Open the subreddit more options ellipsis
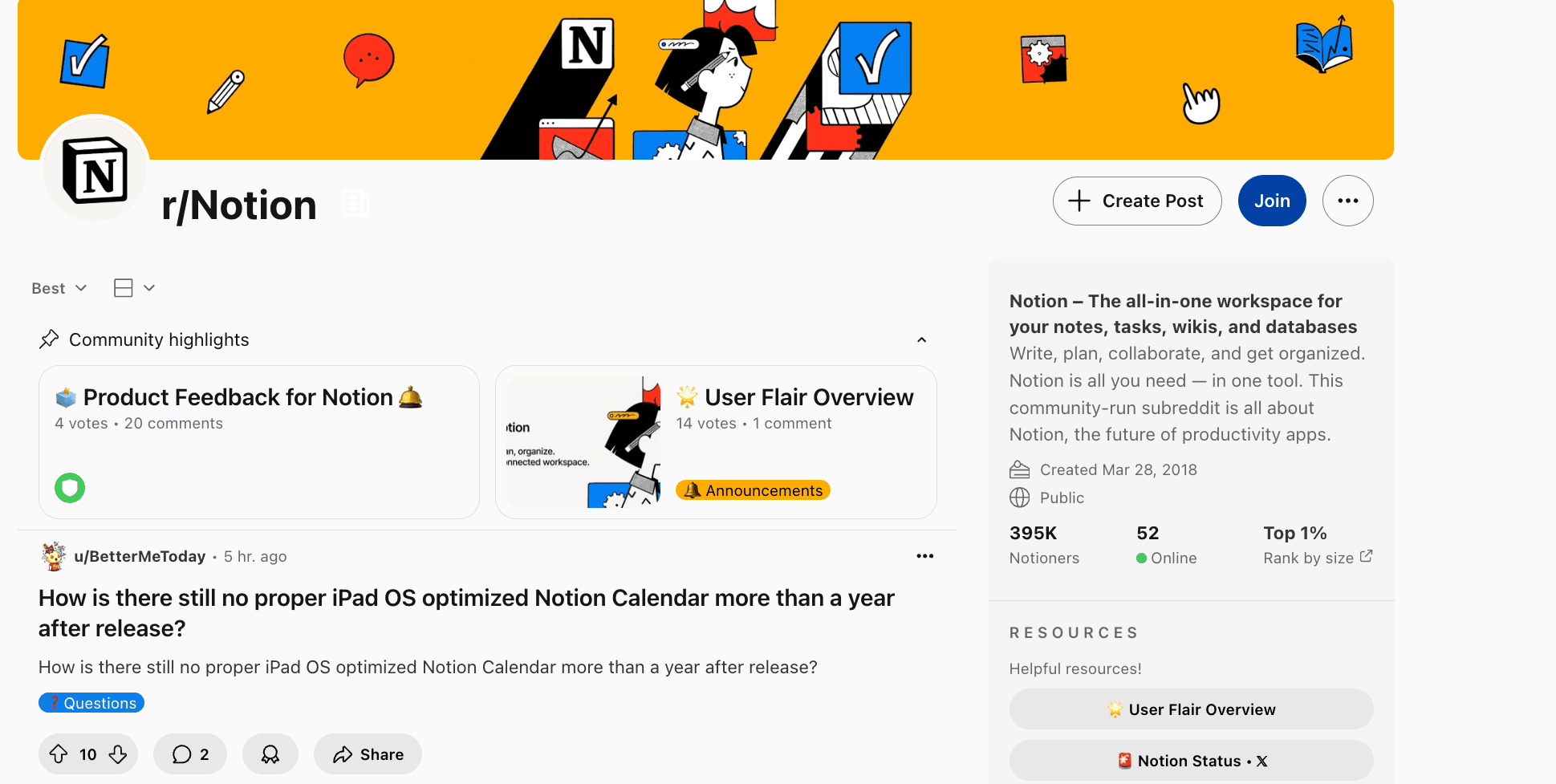This screenshot has width=1556, height=784. 1347,201
